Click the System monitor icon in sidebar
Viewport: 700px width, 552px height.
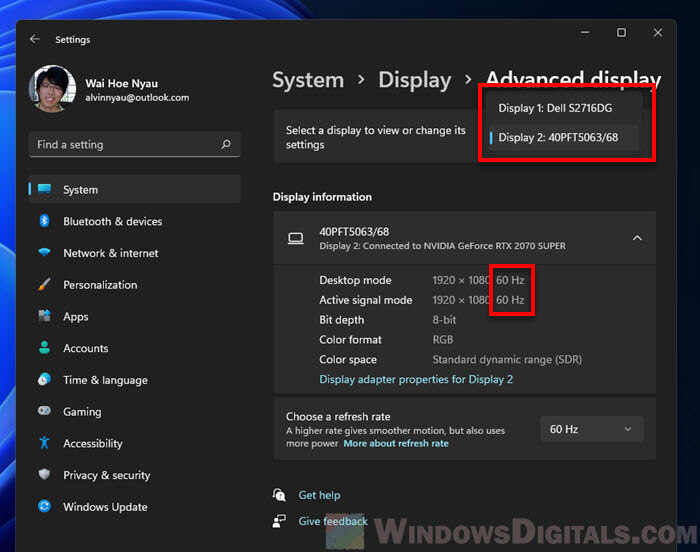44,189
